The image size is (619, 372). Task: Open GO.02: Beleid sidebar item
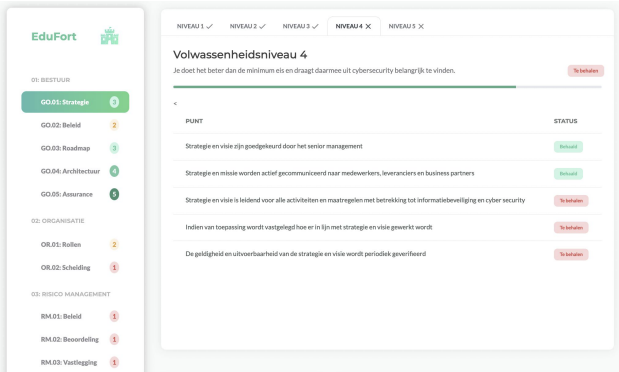point(75,125)
